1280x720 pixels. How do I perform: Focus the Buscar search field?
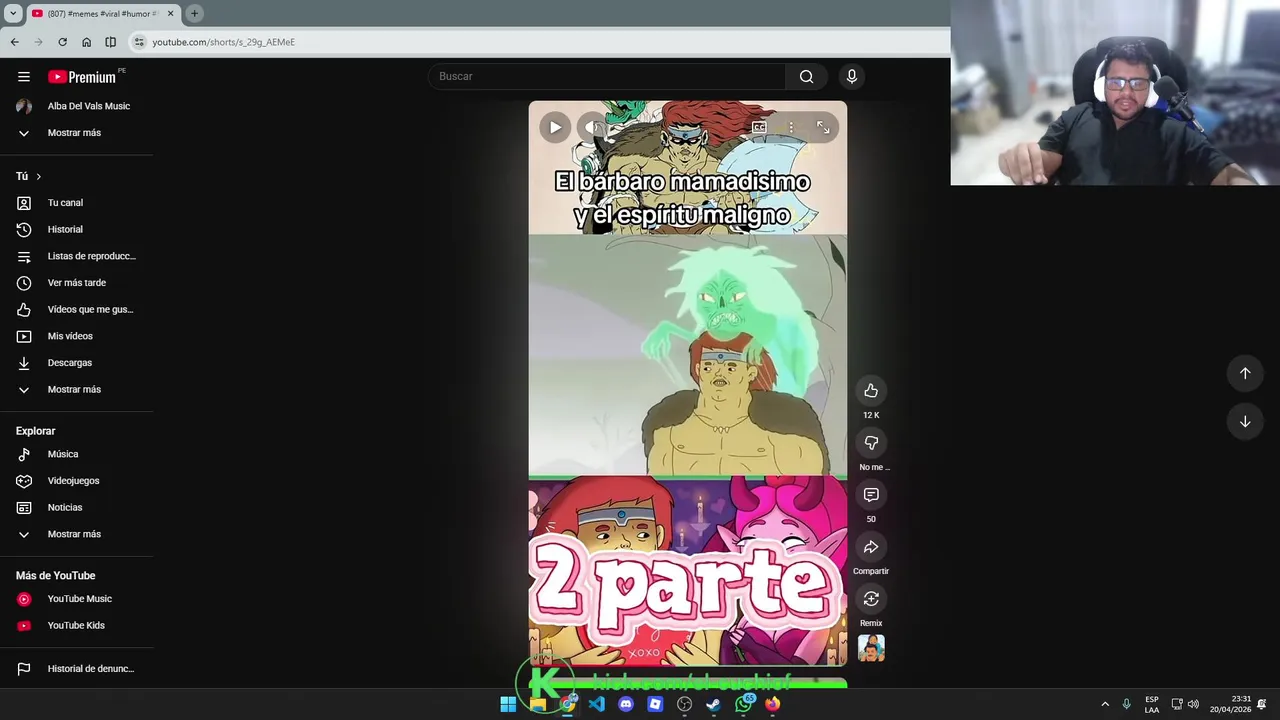click(x=607, y=76)
